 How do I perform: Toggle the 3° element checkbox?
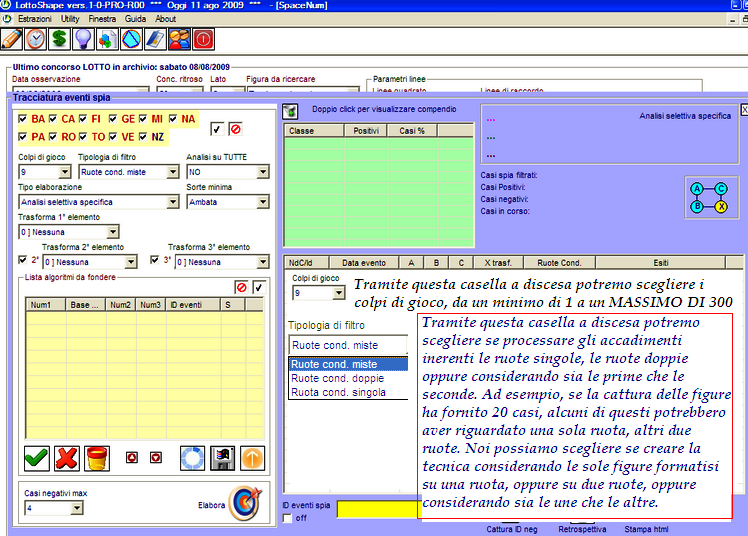pos(154,260)
